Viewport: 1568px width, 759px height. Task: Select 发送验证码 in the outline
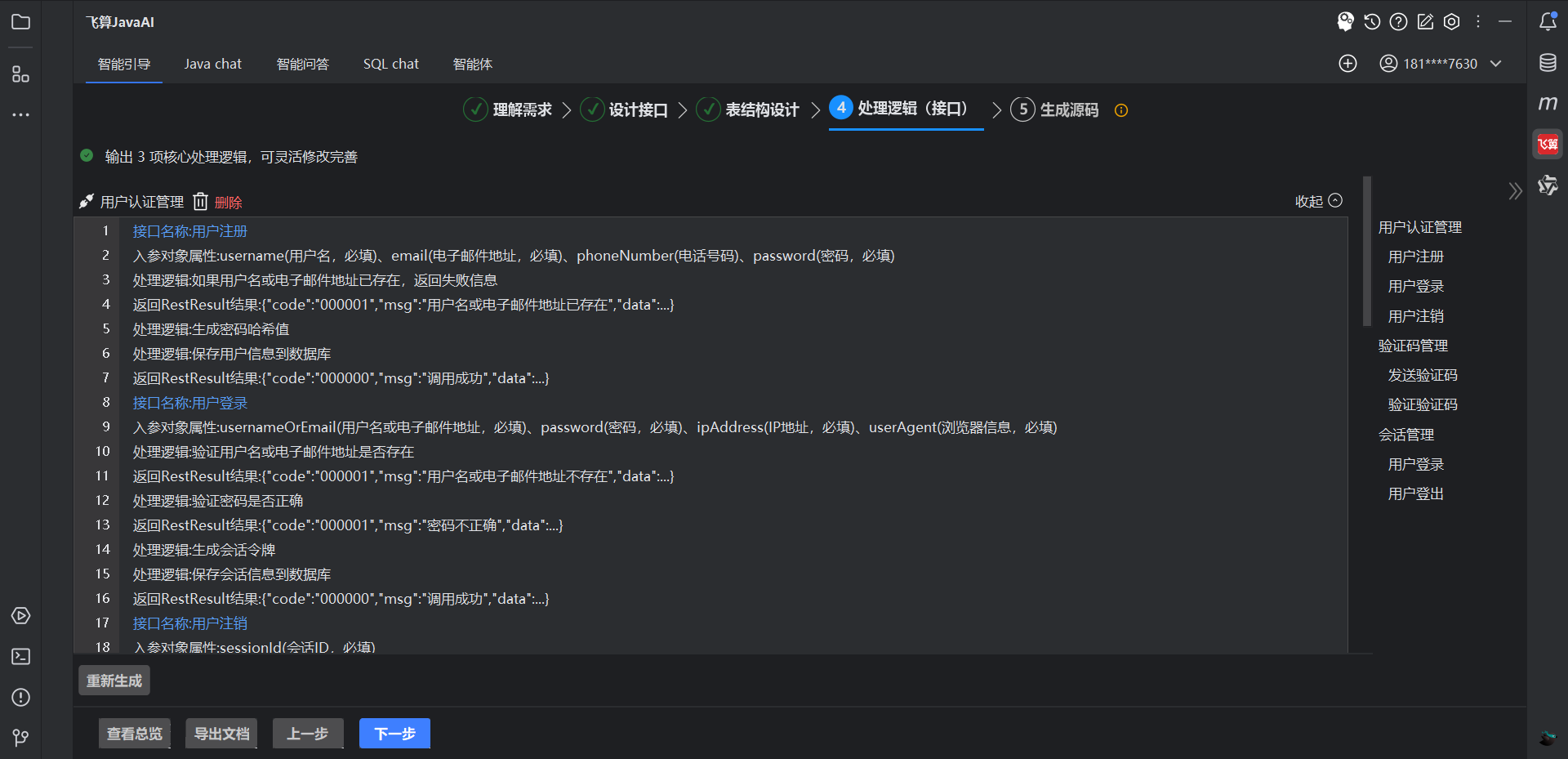coord(1423,375)
